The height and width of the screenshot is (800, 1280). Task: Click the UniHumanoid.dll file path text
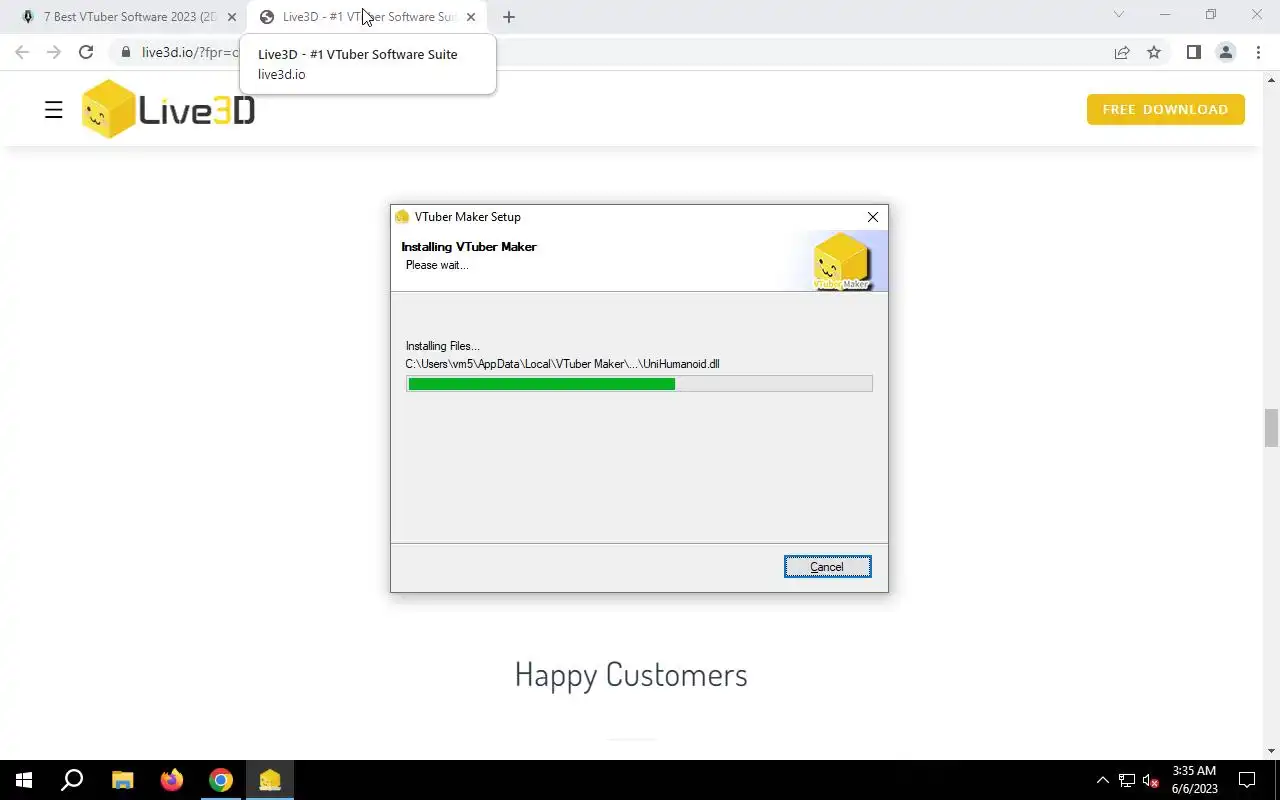(562, 364)
